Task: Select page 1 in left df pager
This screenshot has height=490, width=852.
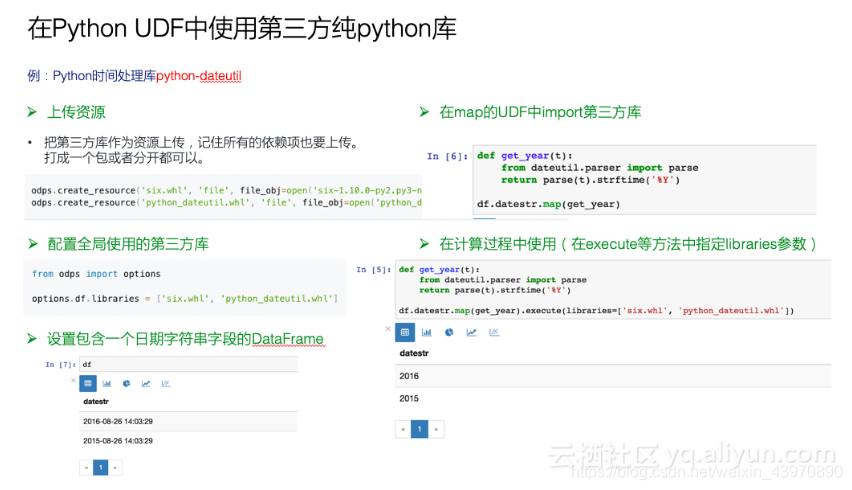Action: point(101,467)
